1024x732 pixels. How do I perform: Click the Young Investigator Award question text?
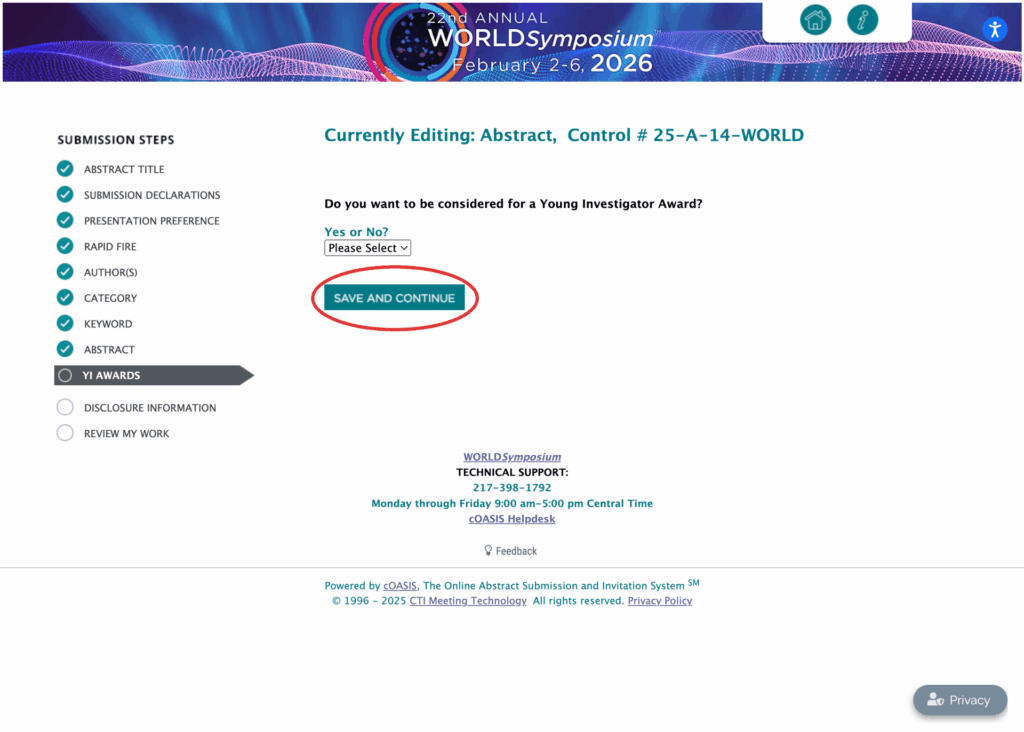pos(513,204)
